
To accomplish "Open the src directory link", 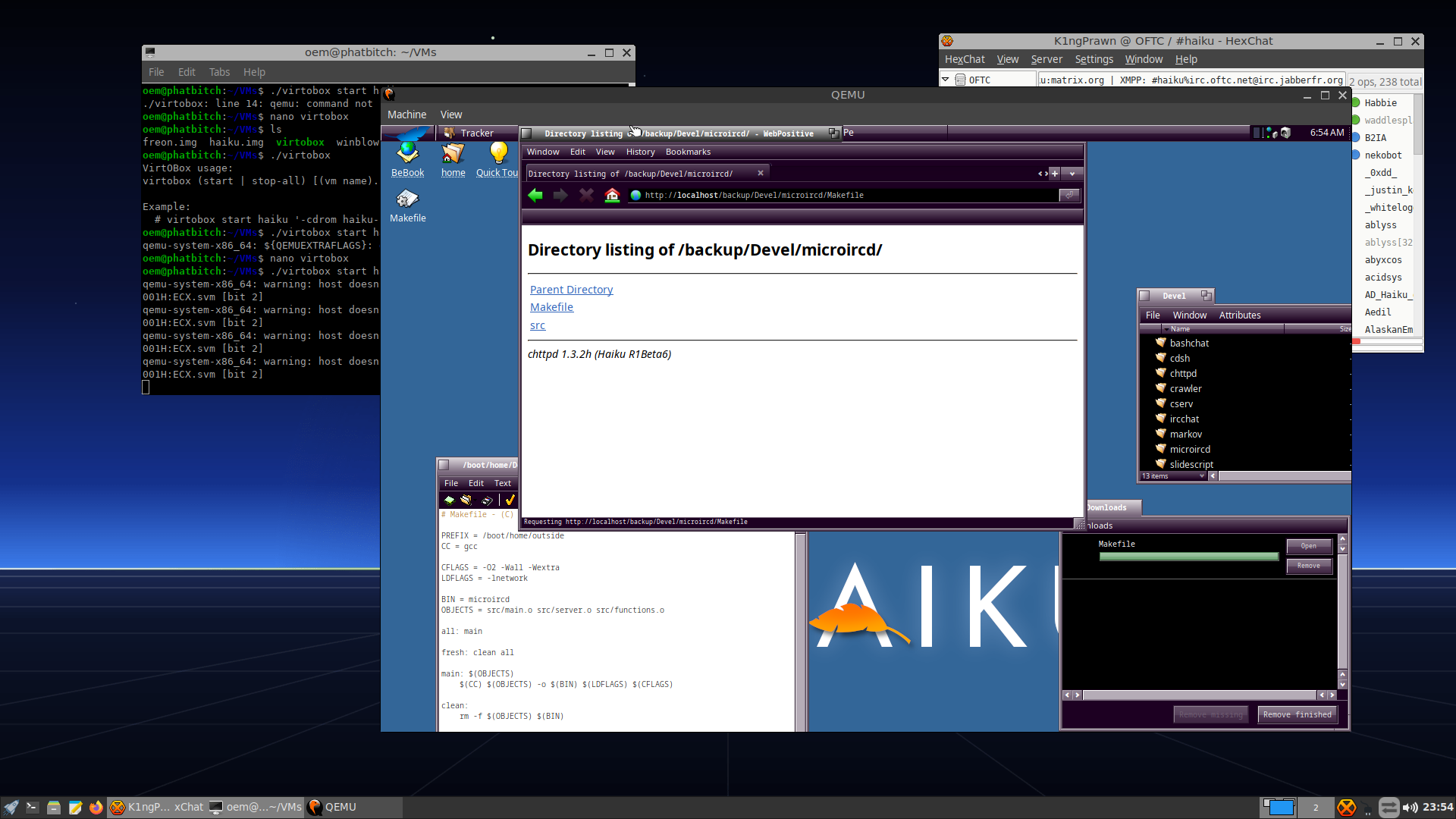I will pyautogui.click(x=538, y=325).
